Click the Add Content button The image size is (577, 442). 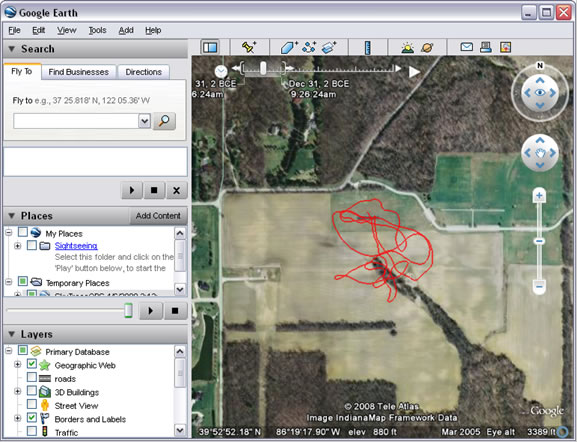[x=158, y=216]
